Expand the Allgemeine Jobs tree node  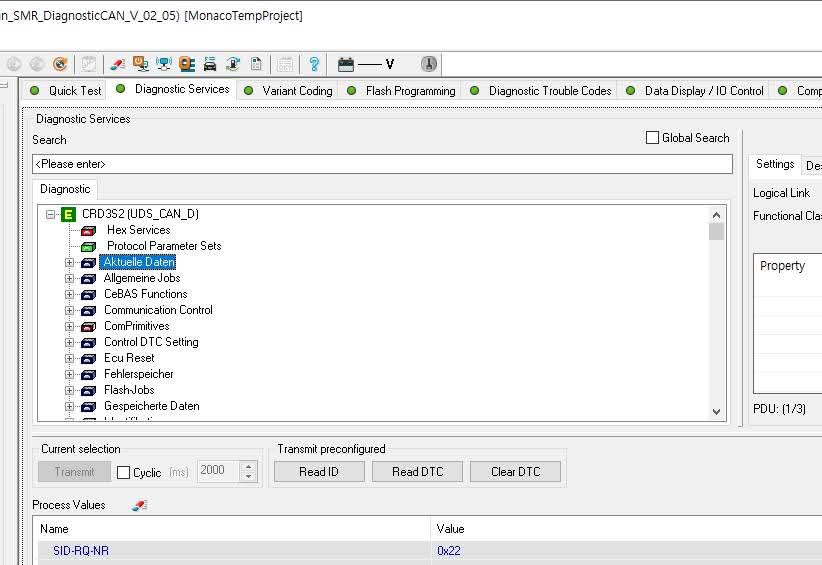[69, 278]
